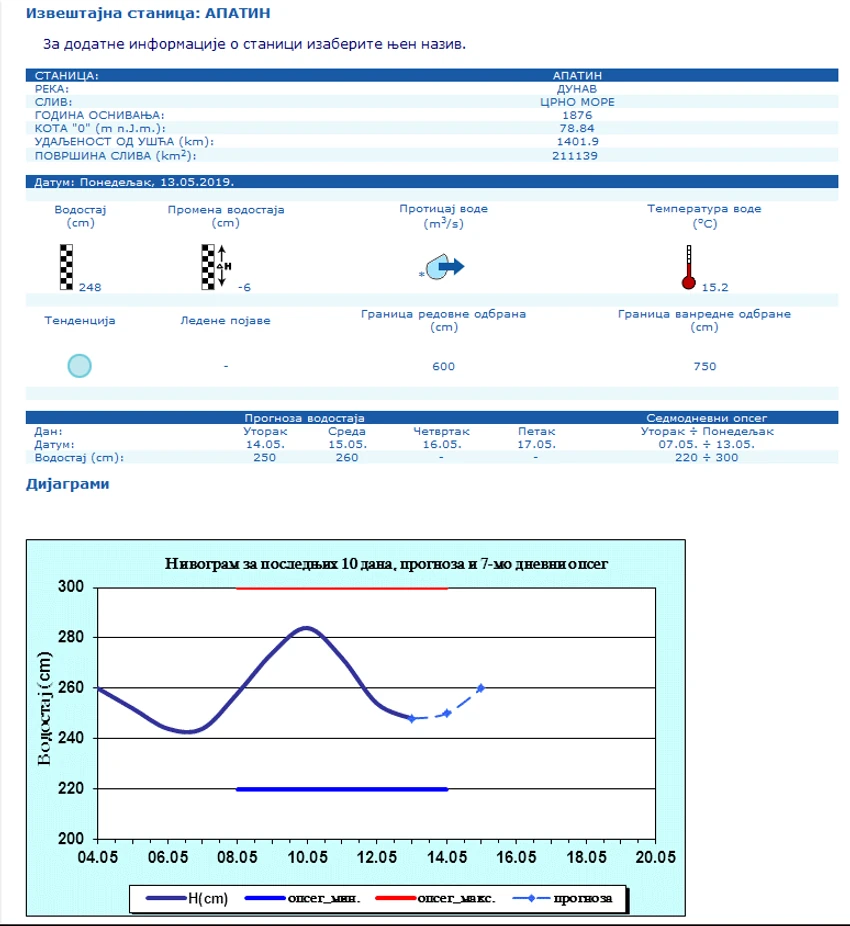Open station info via АПАТИН name

[577, 76]
